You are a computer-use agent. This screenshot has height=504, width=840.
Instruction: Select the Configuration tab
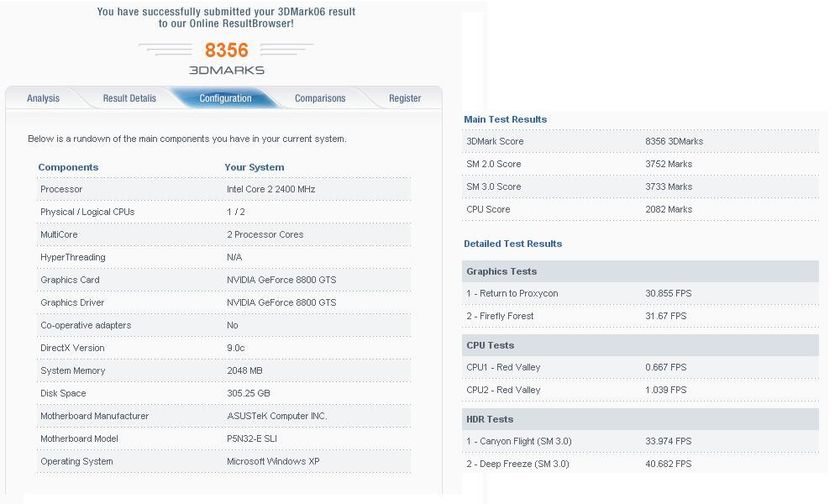(x=225, y=98)
